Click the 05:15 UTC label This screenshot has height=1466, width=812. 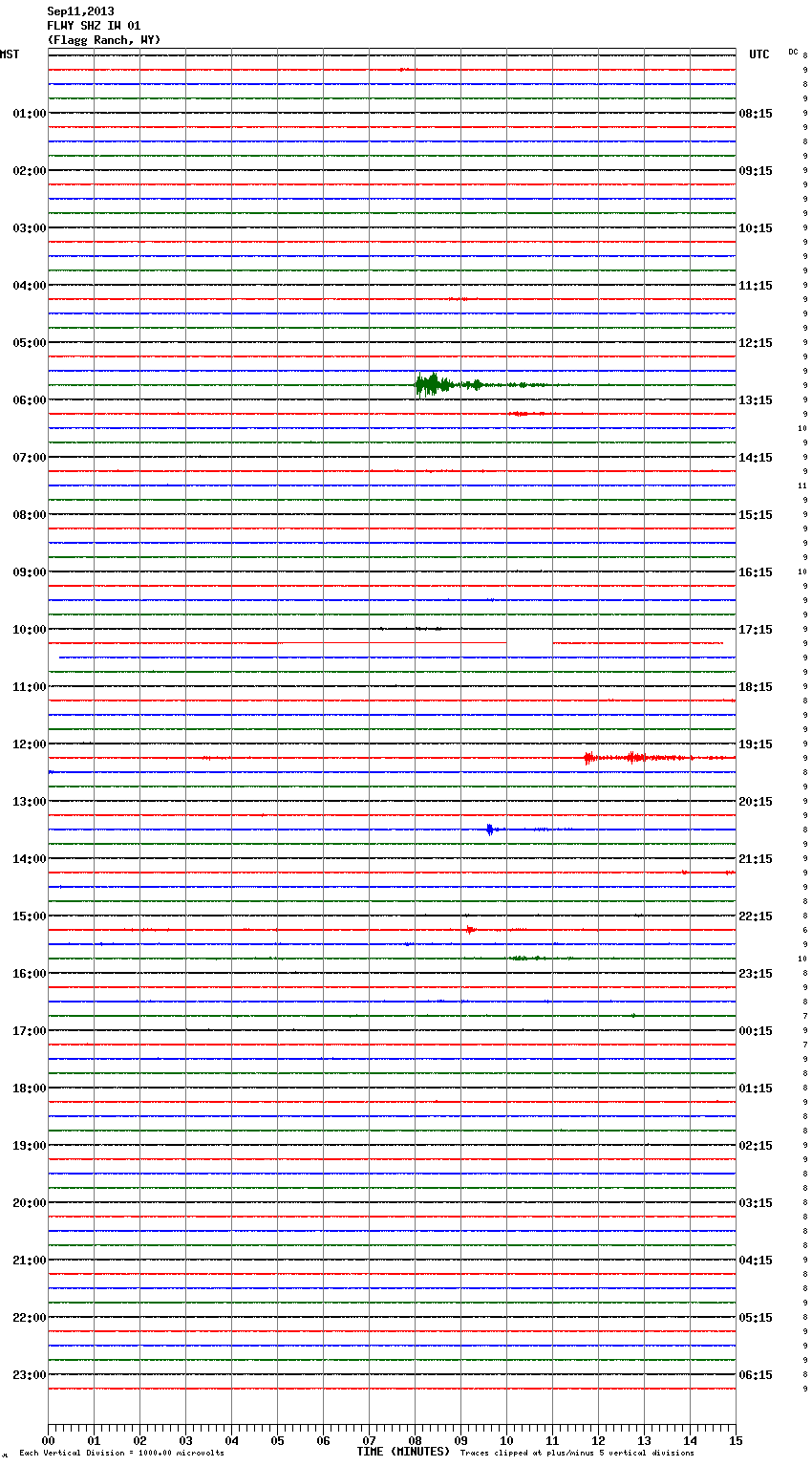tap(756, 1318)
